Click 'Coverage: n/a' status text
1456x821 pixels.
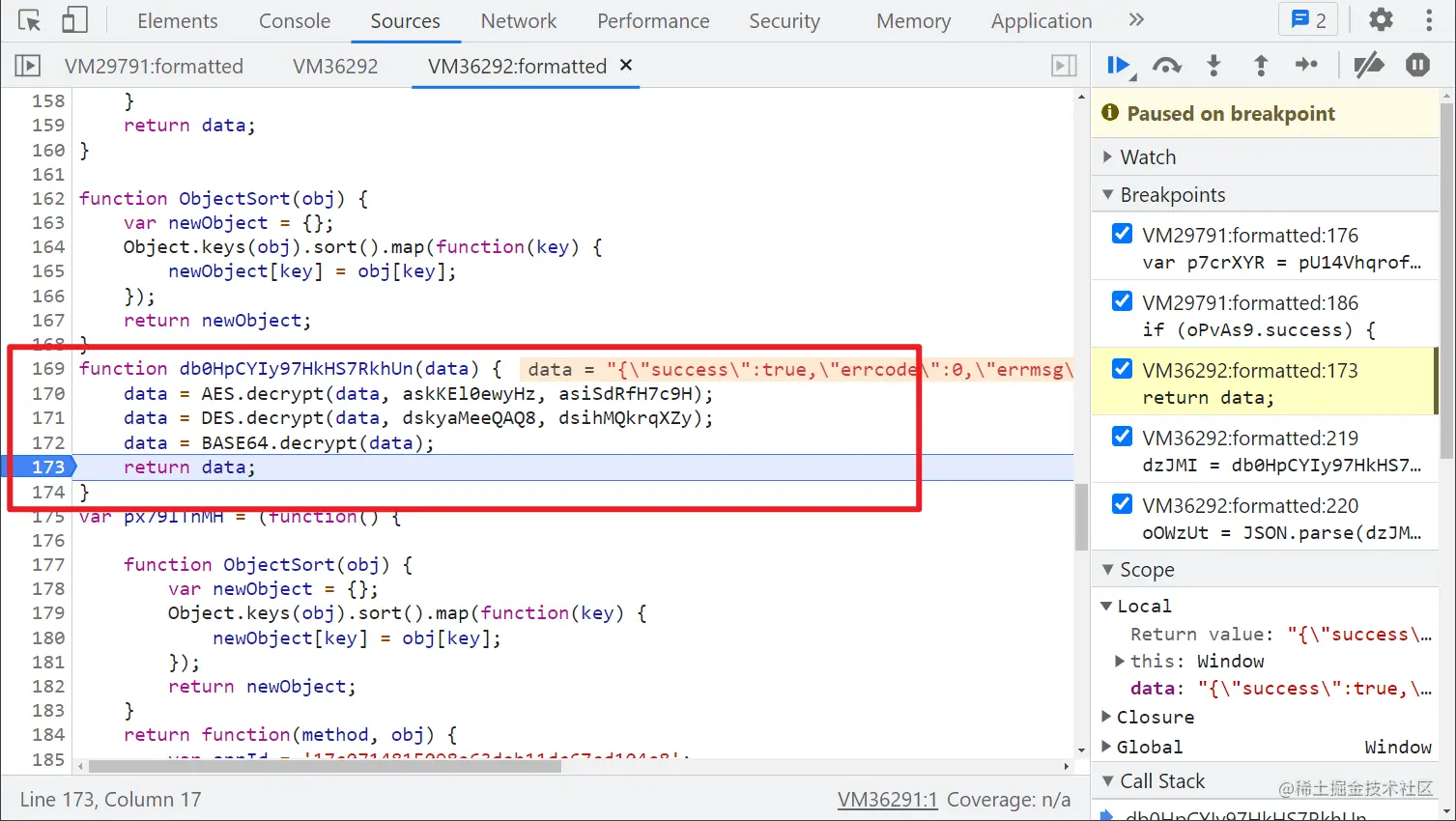pyautogui.click(x=1009, y=800)
